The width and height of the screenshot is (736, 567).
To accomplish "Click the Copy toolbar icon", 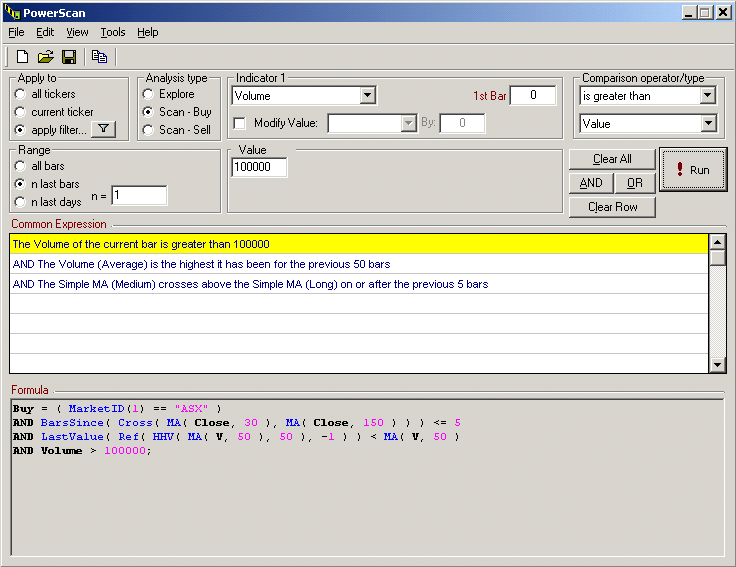I will 99,57.
